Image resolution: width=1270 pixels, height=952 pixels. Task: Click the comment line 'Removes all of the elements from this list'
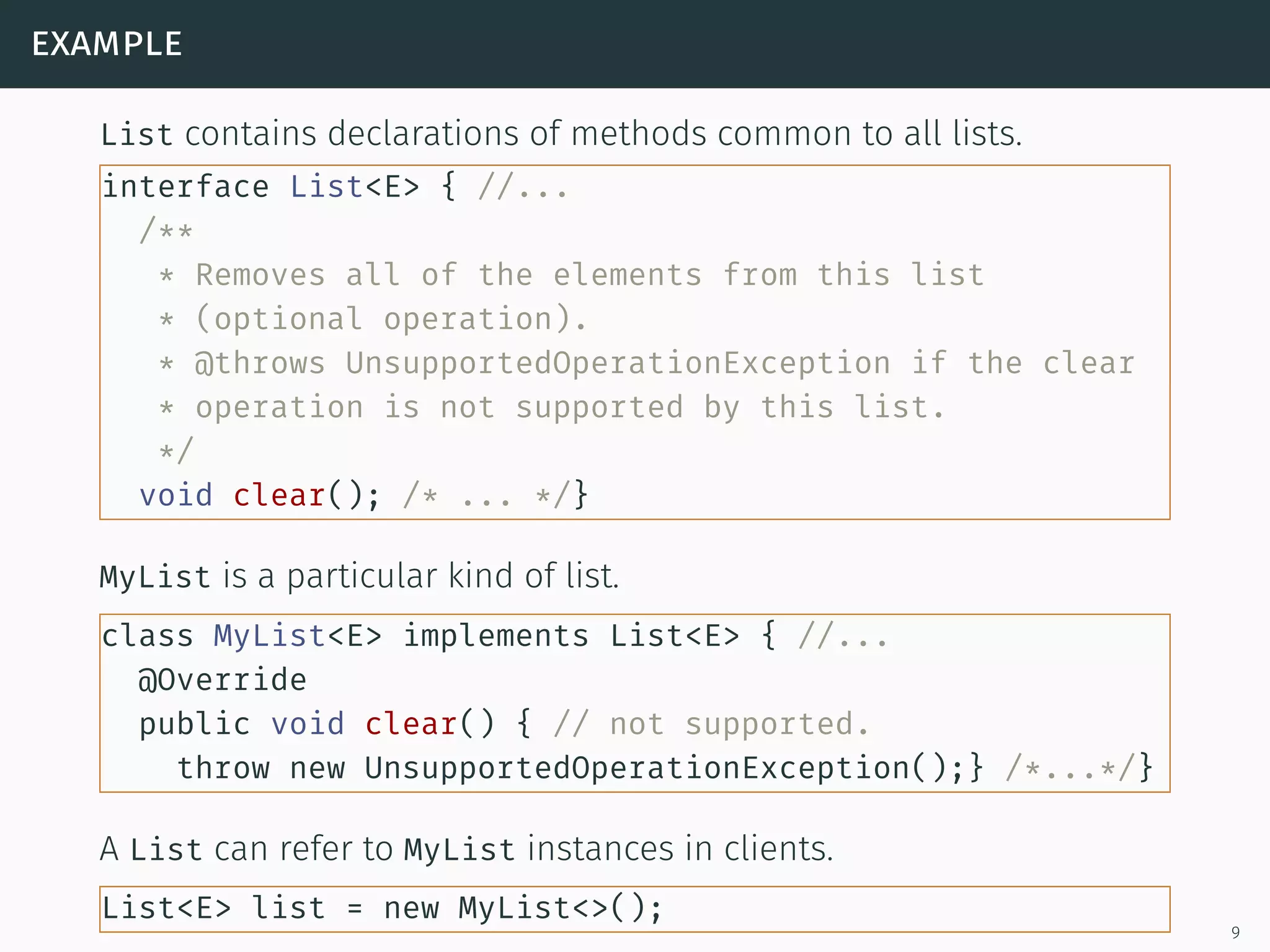pos(572,275)
